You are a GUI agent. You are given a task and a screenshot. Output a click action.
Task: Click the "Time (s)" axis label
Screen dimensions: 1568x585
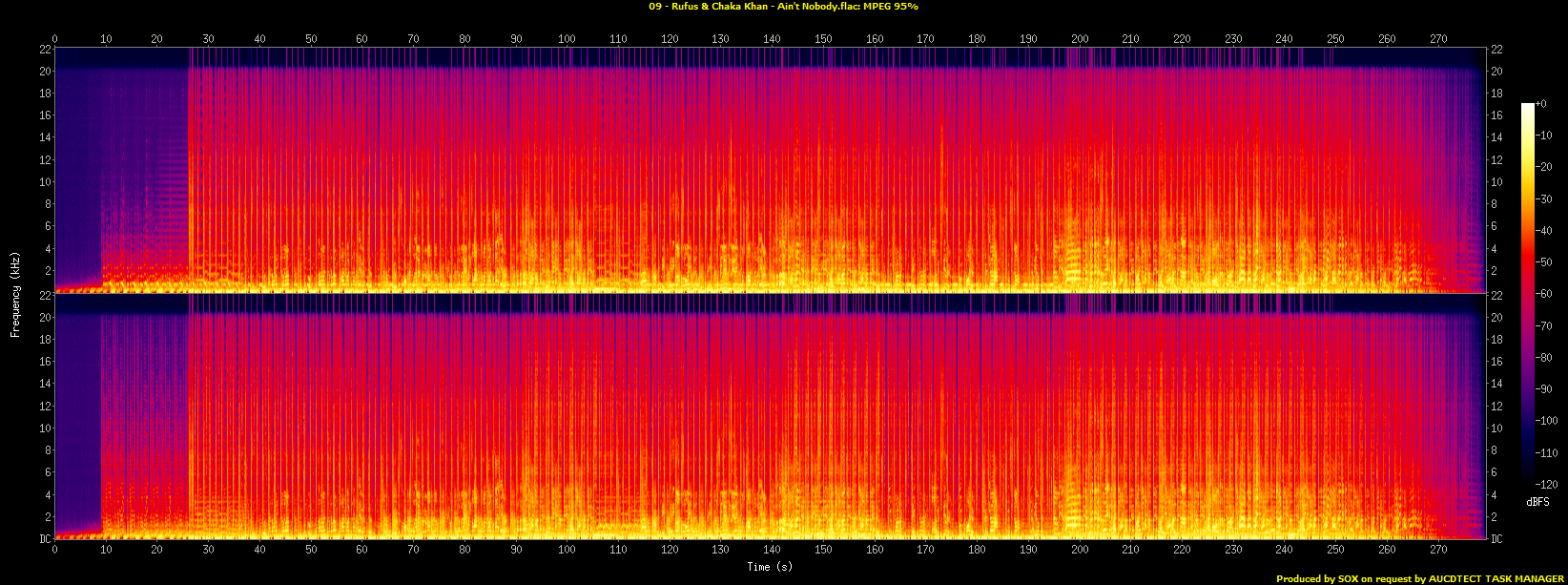(771, 567)
